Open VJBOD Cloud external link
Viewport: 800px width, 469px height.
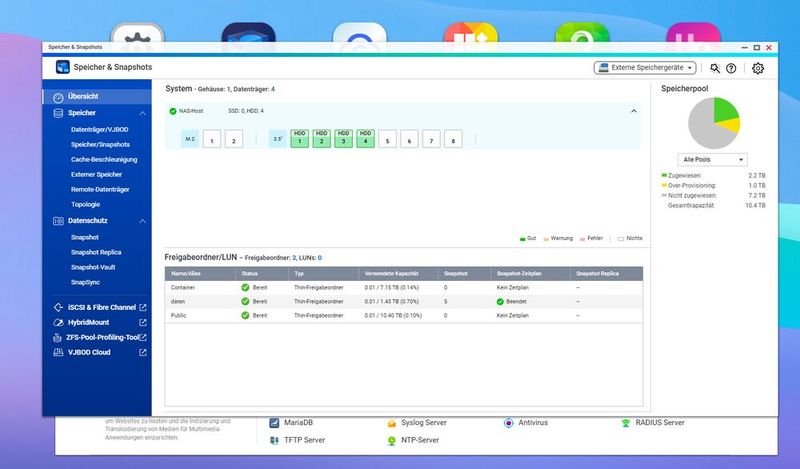point(142,352)
